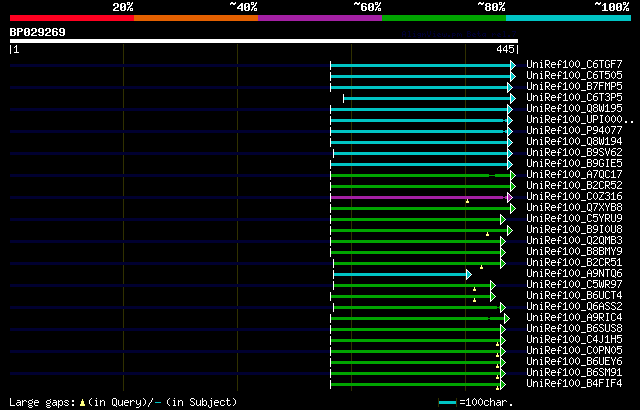Select the UniRef100_B9GIE5 label

pos(574,164)
